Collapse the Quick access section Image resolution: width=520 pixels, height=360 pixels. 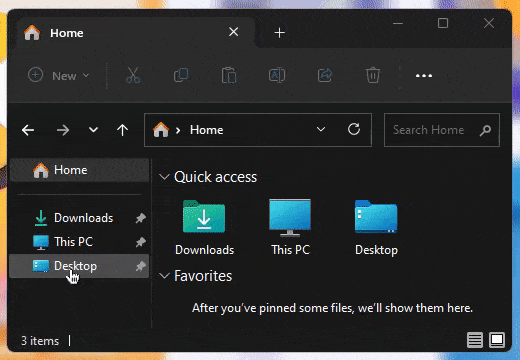pyautogui.click(x=164, y=177)
